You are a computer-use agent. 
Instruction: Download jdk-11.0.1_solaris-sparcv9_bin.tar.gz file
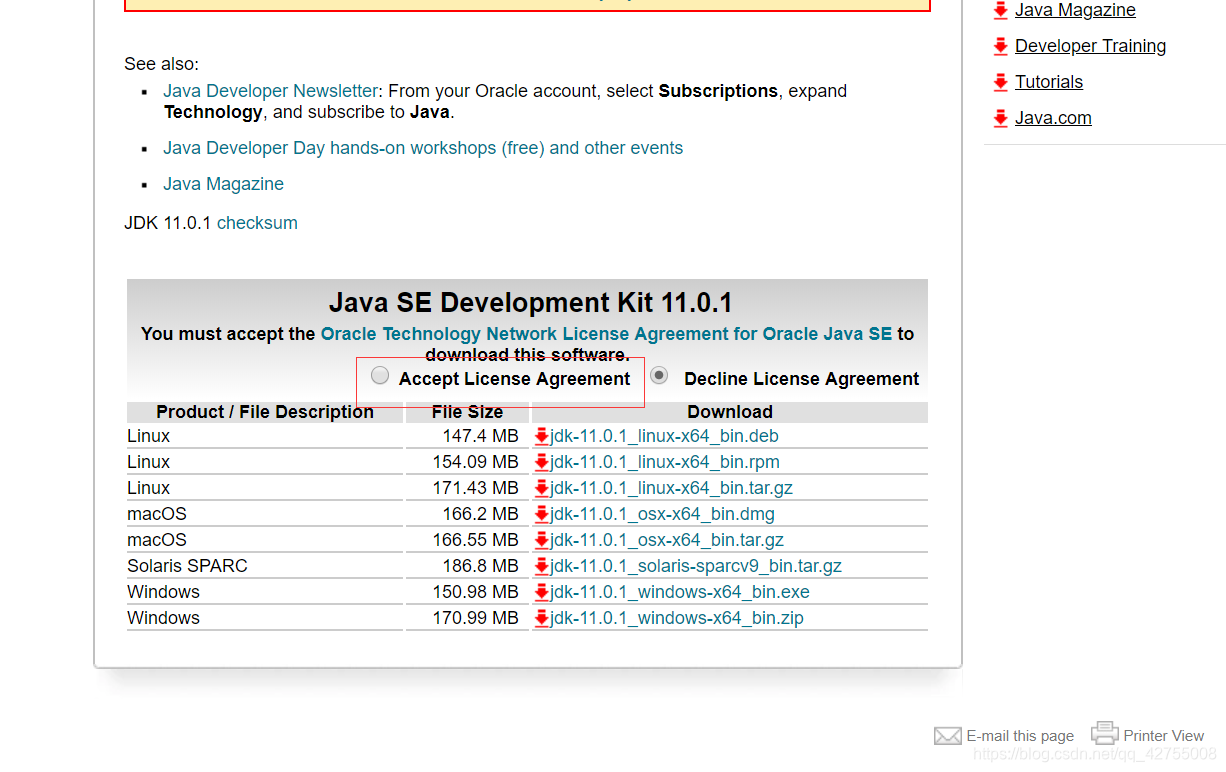click(696, 566)
